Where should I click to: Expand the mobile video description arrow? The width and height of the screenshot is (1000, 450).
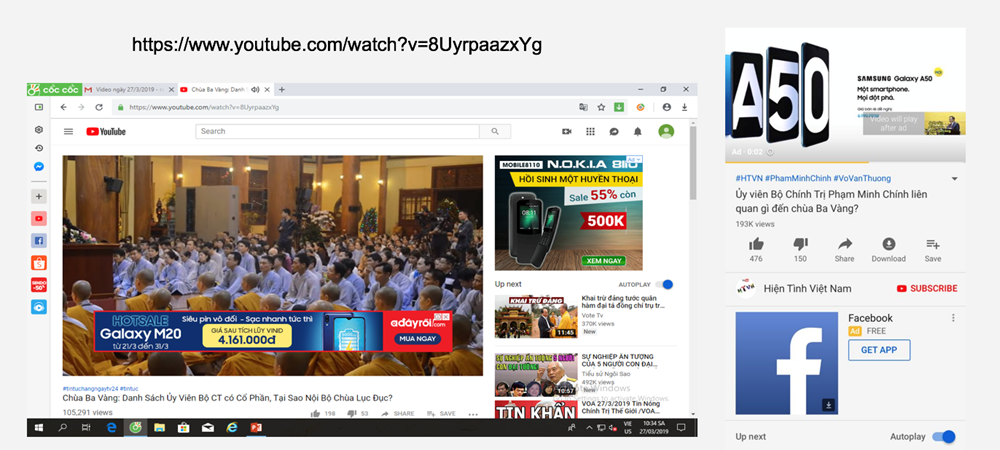(x=955, y=178)
